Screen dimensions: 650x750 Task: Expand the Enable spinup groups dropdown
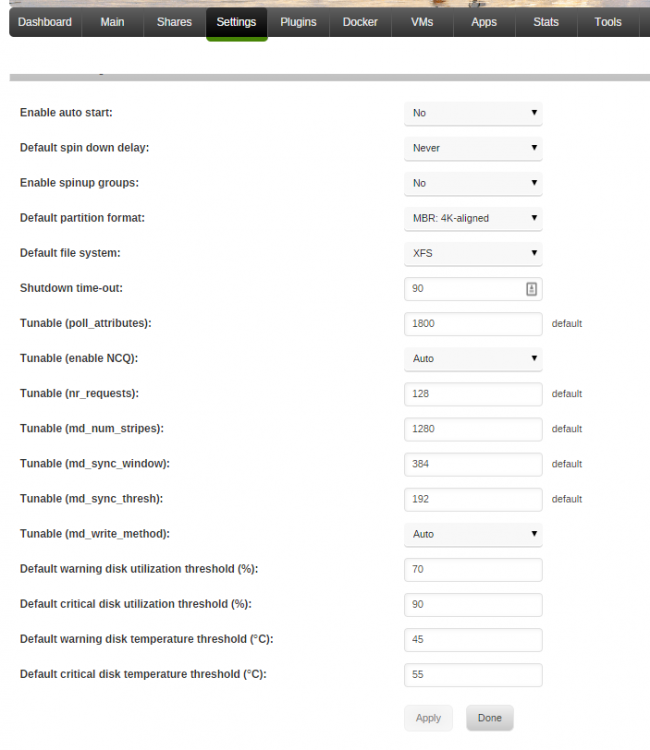point(473,183)
